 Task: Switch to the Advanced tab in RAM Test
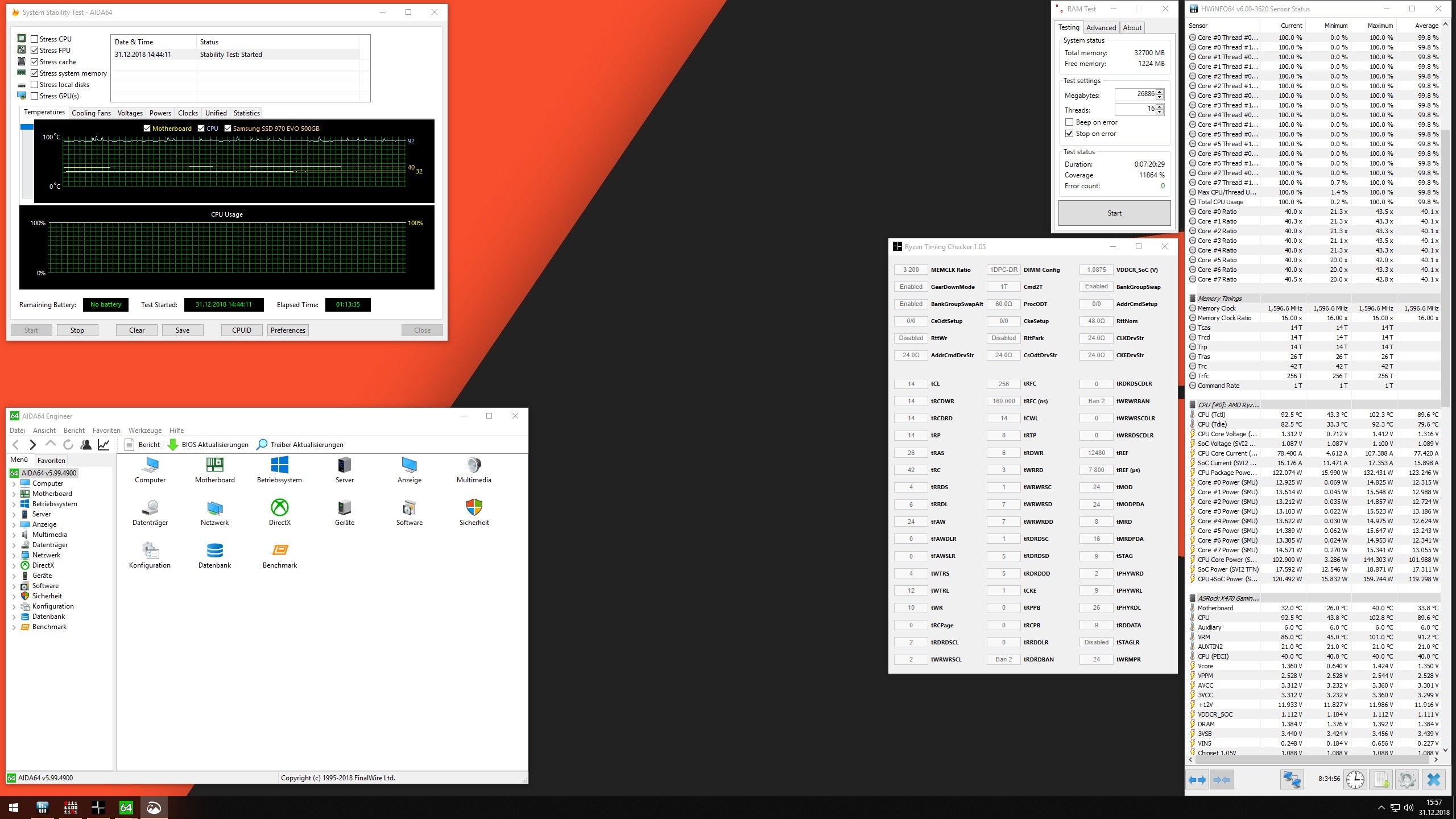tap(1101, 27)
